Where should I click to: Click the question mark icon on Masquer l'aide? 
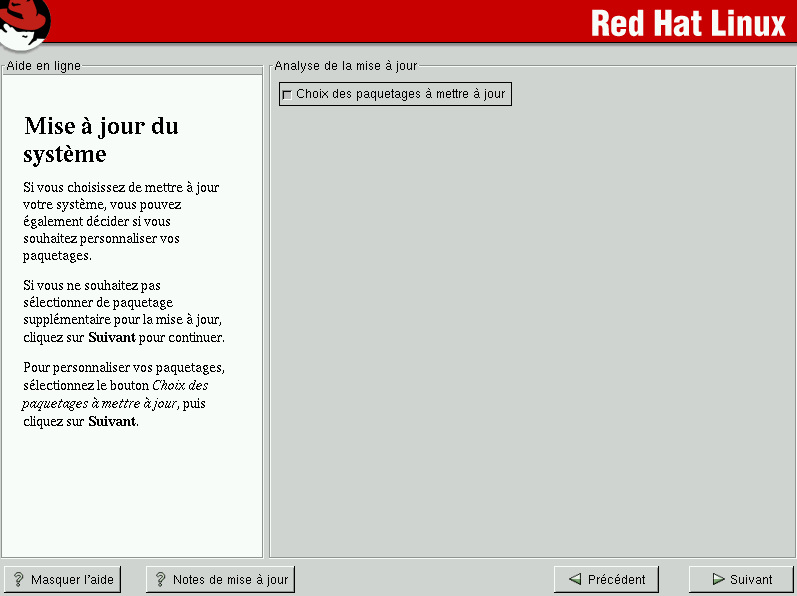pyautogui.click(x=18, y=579)
